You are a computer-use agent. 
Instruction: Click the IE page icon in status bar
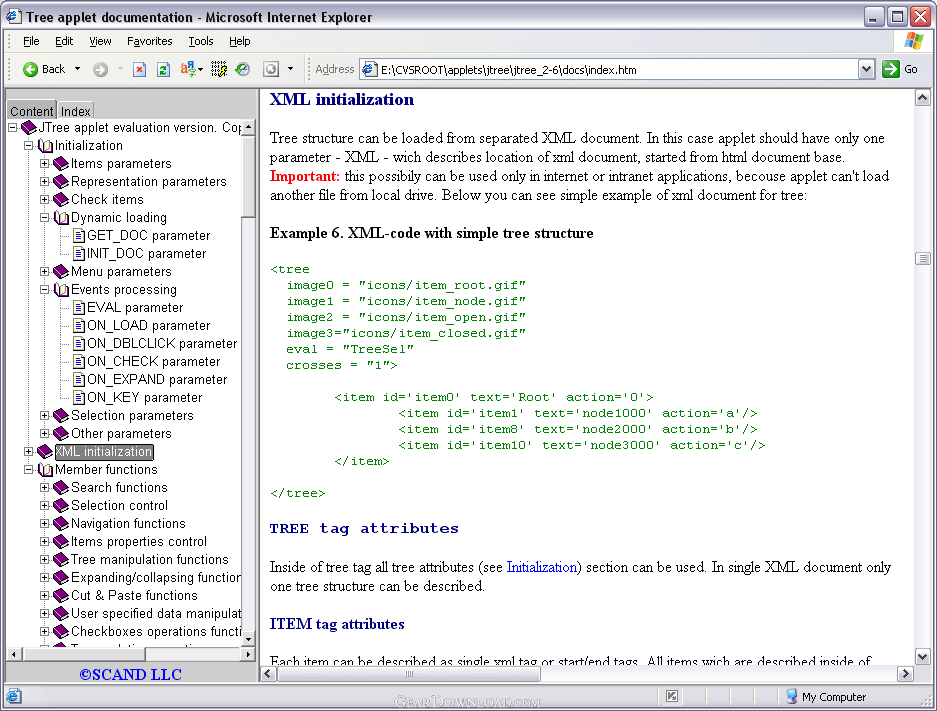(x=13, y=696)
